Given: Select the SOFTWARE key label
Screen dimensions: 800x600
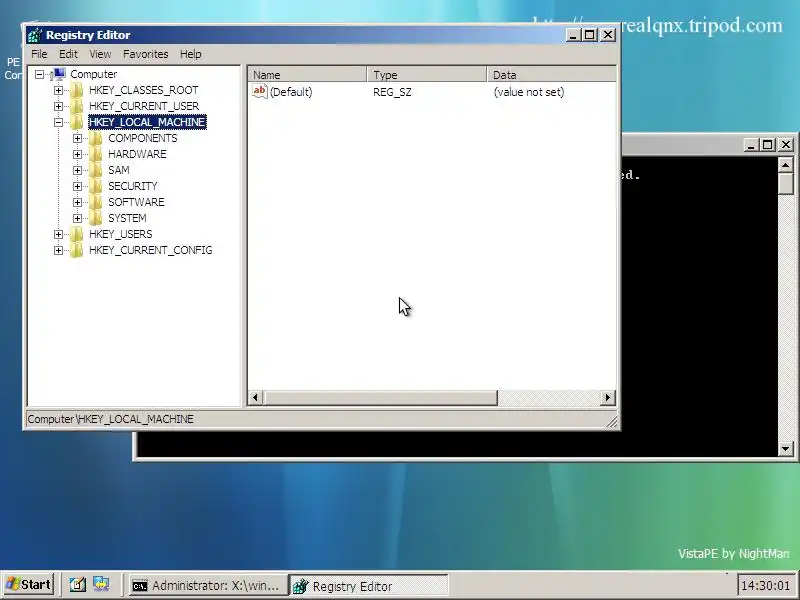Looking at the screenshot, I should pos(136,202).
